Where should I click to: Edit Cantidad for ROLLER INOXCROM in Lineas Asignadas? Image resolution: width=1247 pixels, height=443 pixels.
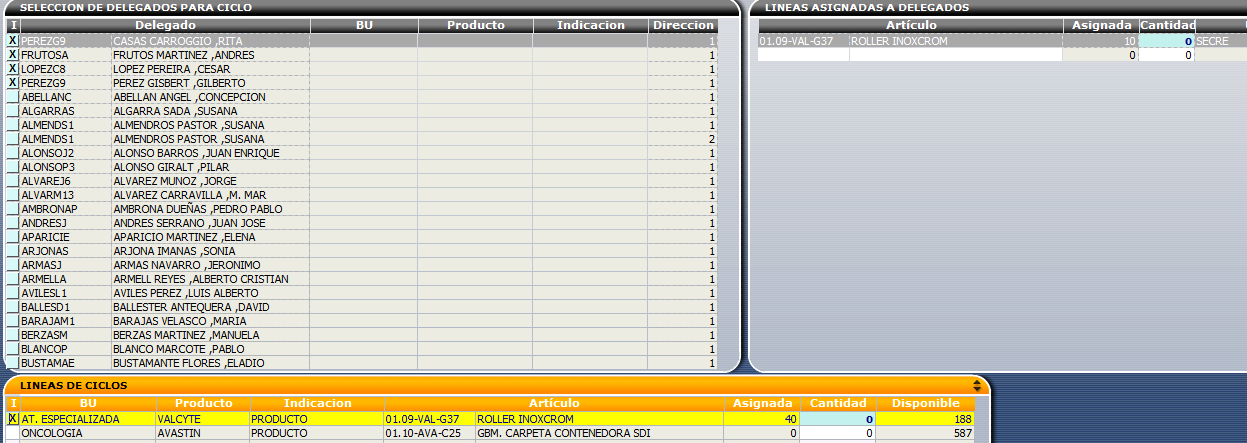[x=1167, y=41]
